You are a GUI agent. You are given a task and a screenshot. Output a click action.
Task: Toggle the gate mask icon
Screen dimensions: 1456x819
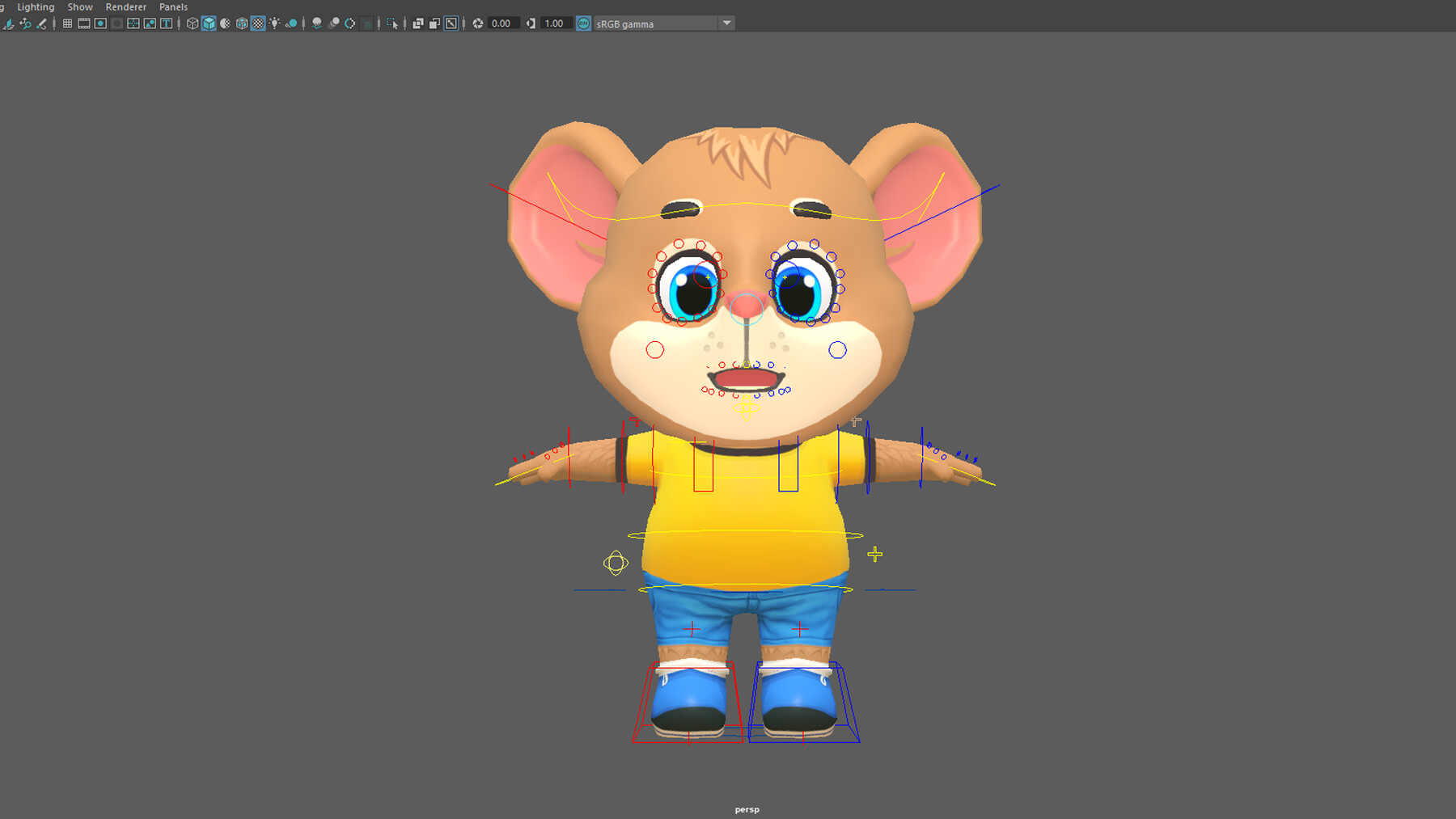click(x=116, y=23)
